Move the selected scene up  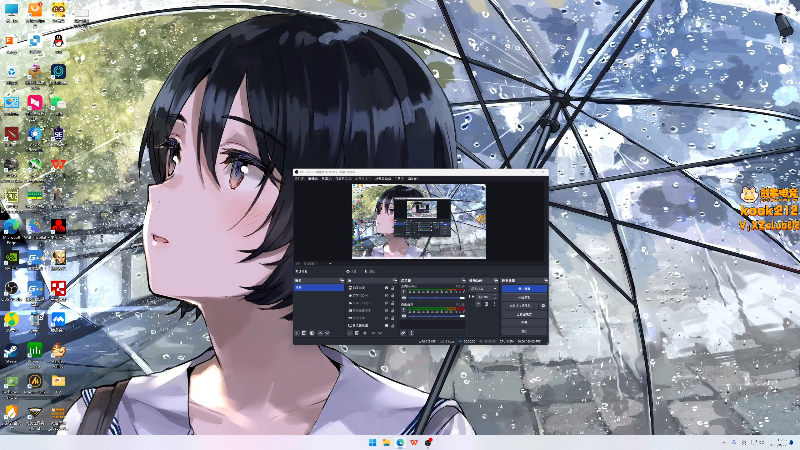[x=320, y=333]
